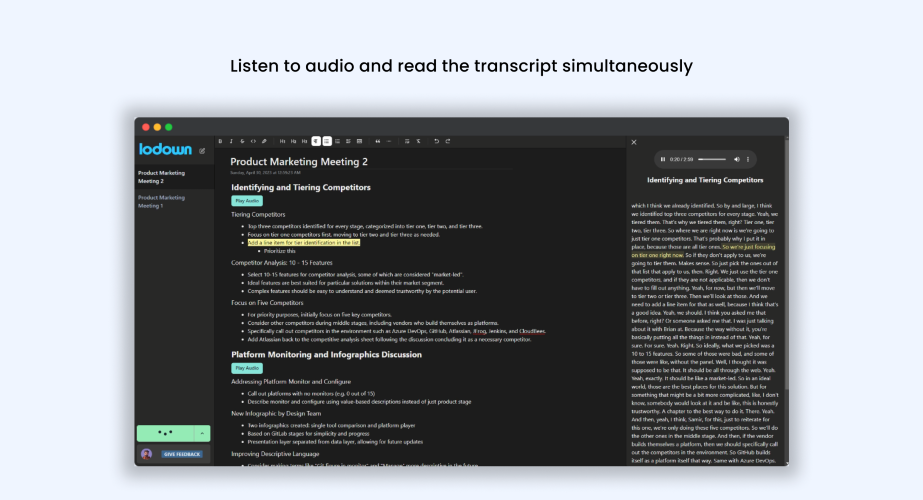Pause the audio playback
This screenshot has width=923, height=500.
point(663,159)
